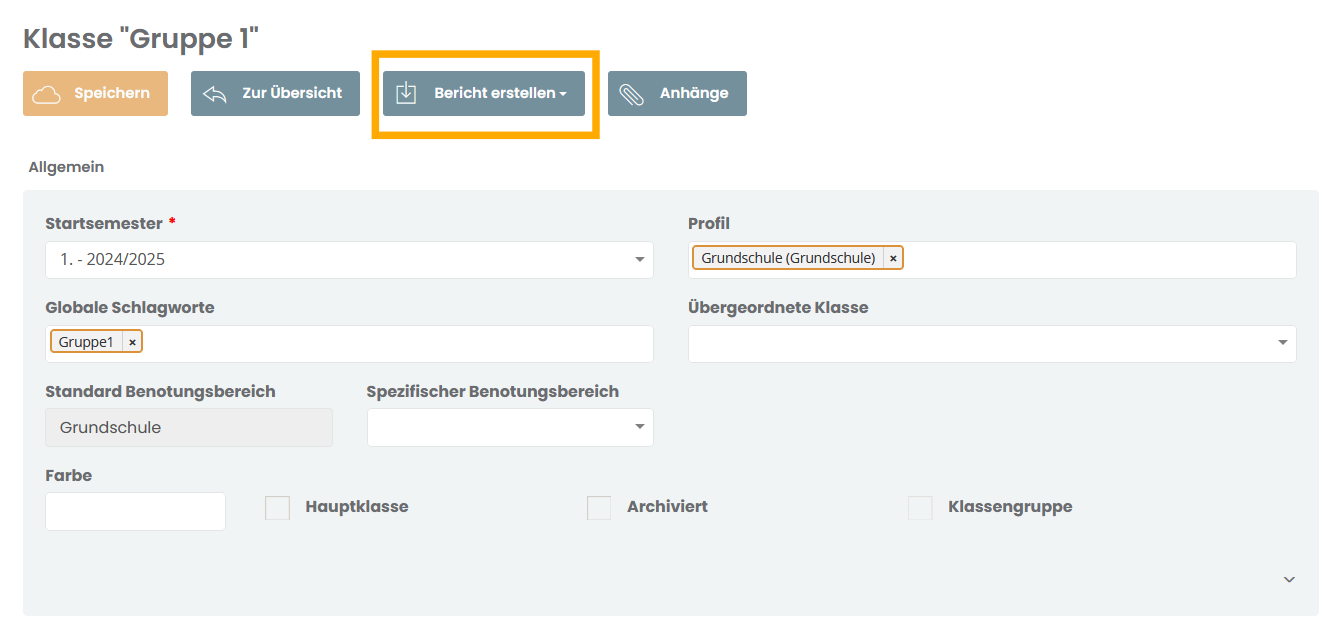Click inside the Globale Schlagworte field
This screenshot has height=634, width=1341.
tap(398, 343)
